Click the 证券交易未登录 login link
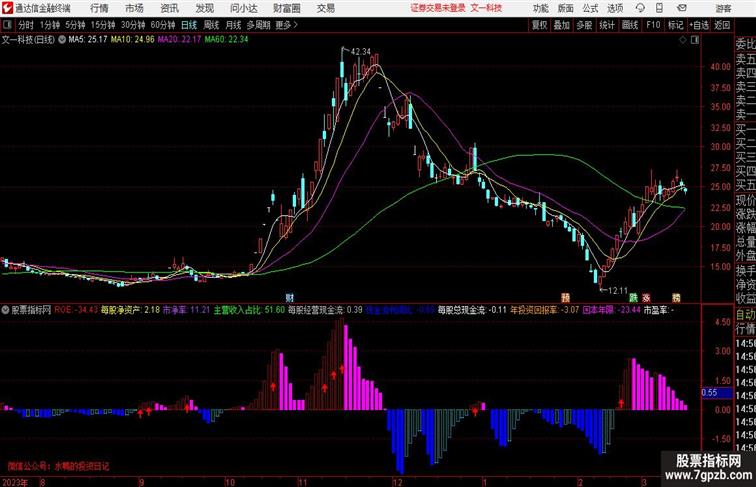This screenshot has width=756, height=487. (x=438, y=8)
